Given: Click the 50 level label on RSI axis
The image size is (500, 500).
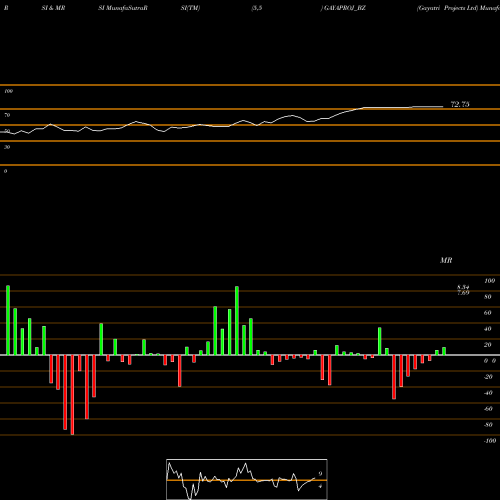Looking at the screenshot, I should click(7, 131).
